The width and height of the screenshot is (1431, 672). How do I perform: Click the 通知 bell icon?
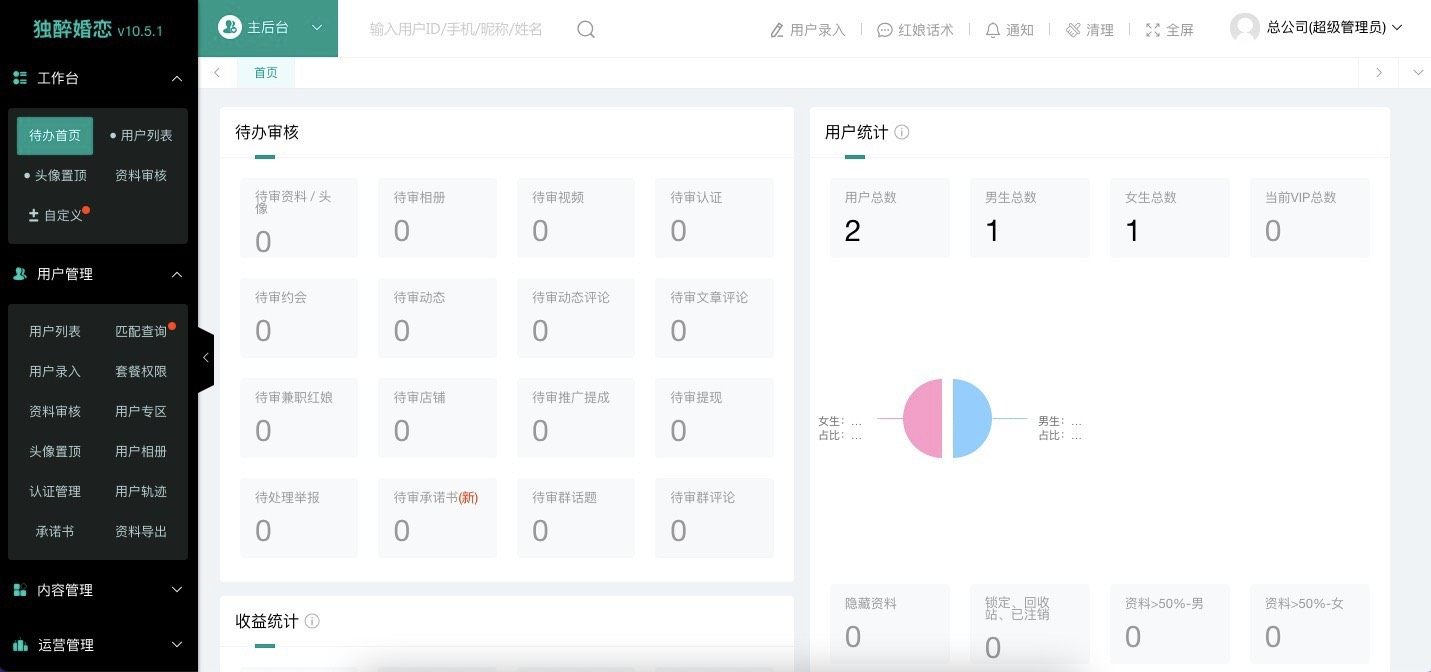(992, 30)
